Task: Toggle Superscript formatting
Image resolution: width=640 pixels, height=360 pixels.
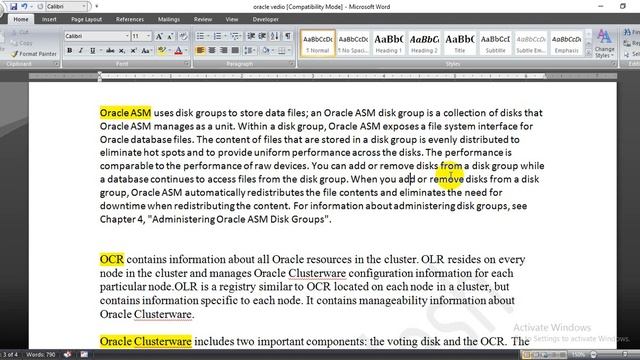Action: coord(133,51)
